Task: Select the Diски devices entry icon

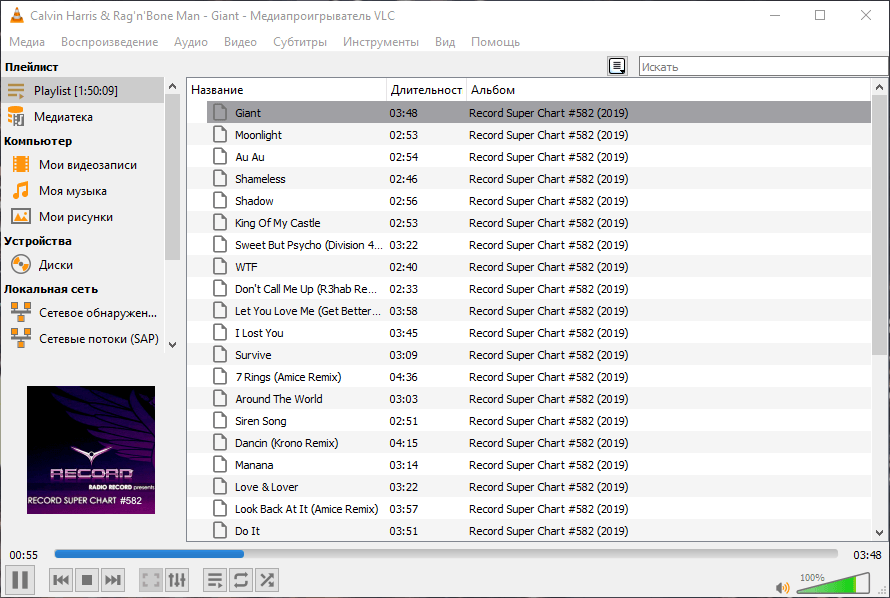Action: coord(21,265)
